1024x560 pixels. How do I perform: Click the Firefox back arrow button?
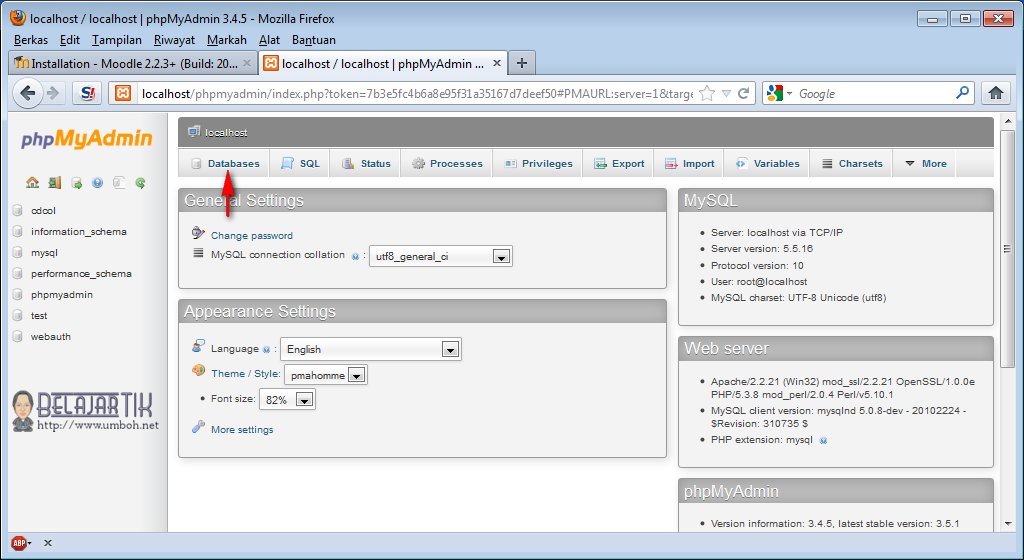tap(27, 93)
